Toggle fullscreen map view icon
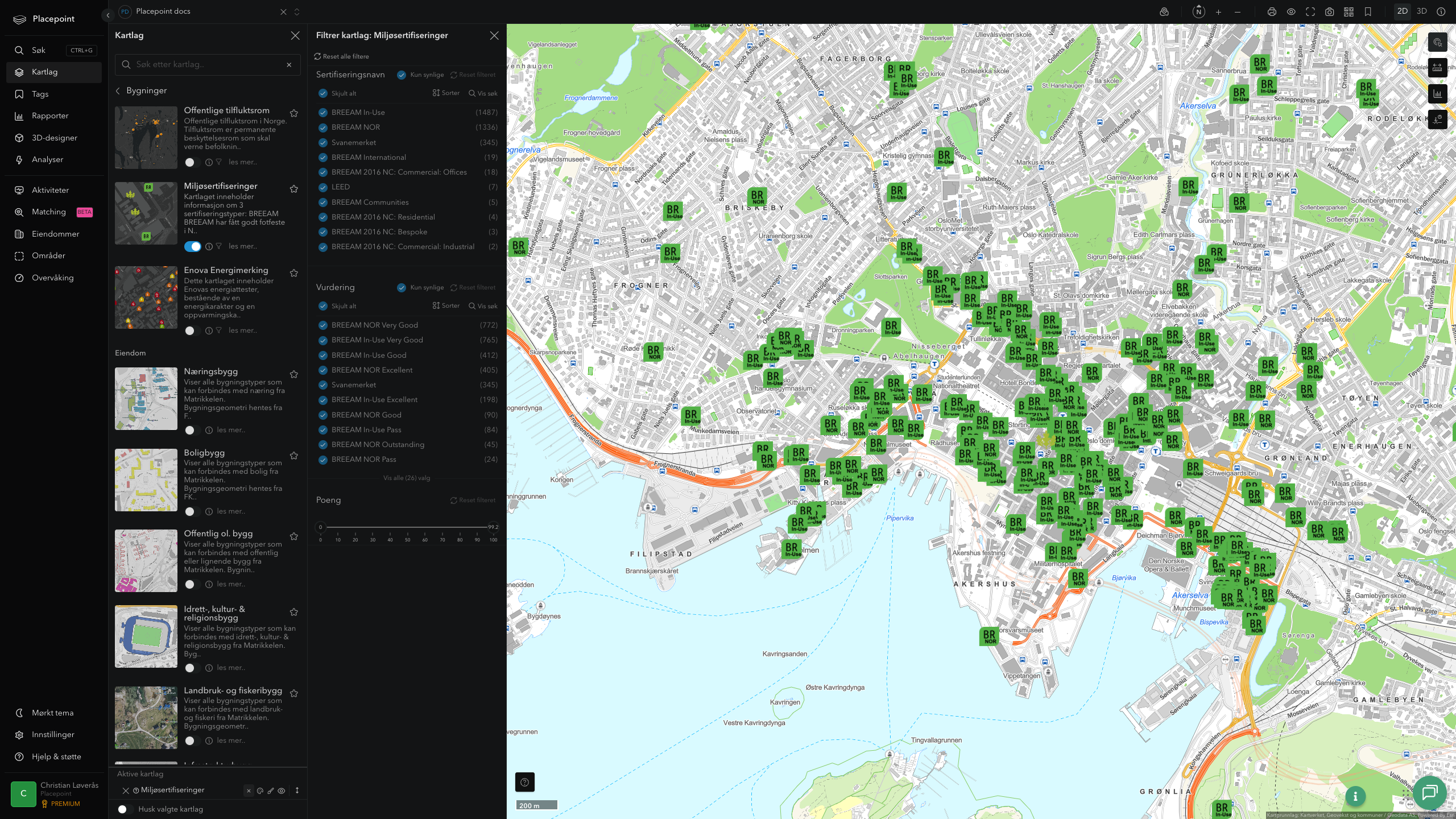 tap(1310, 12)
